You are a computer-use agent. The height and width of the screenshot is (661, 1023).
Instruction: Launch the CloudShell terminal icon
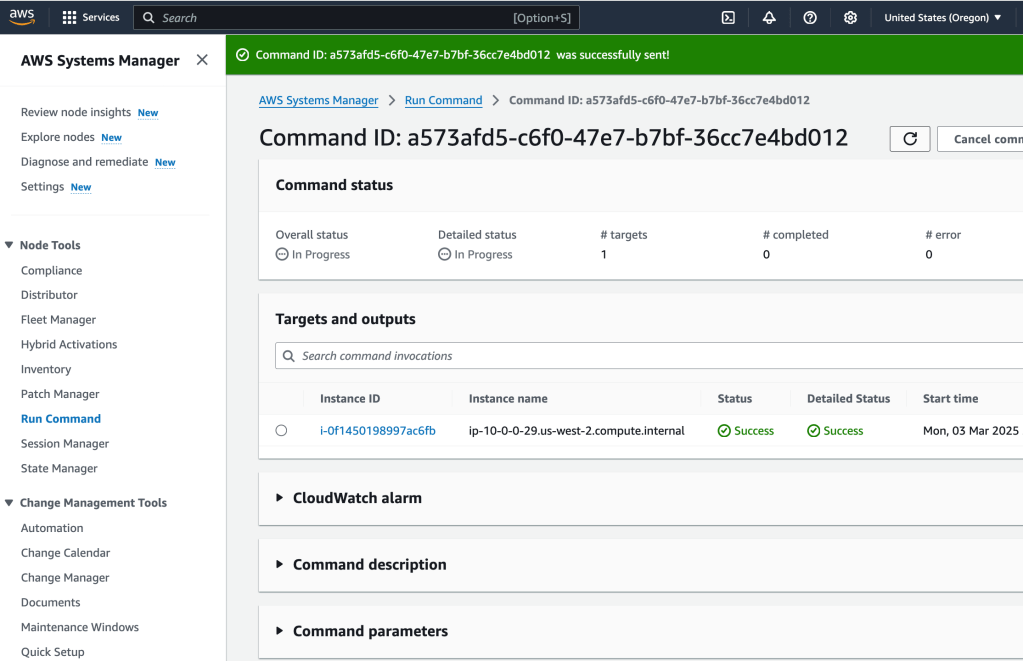[x=729, y=17]
